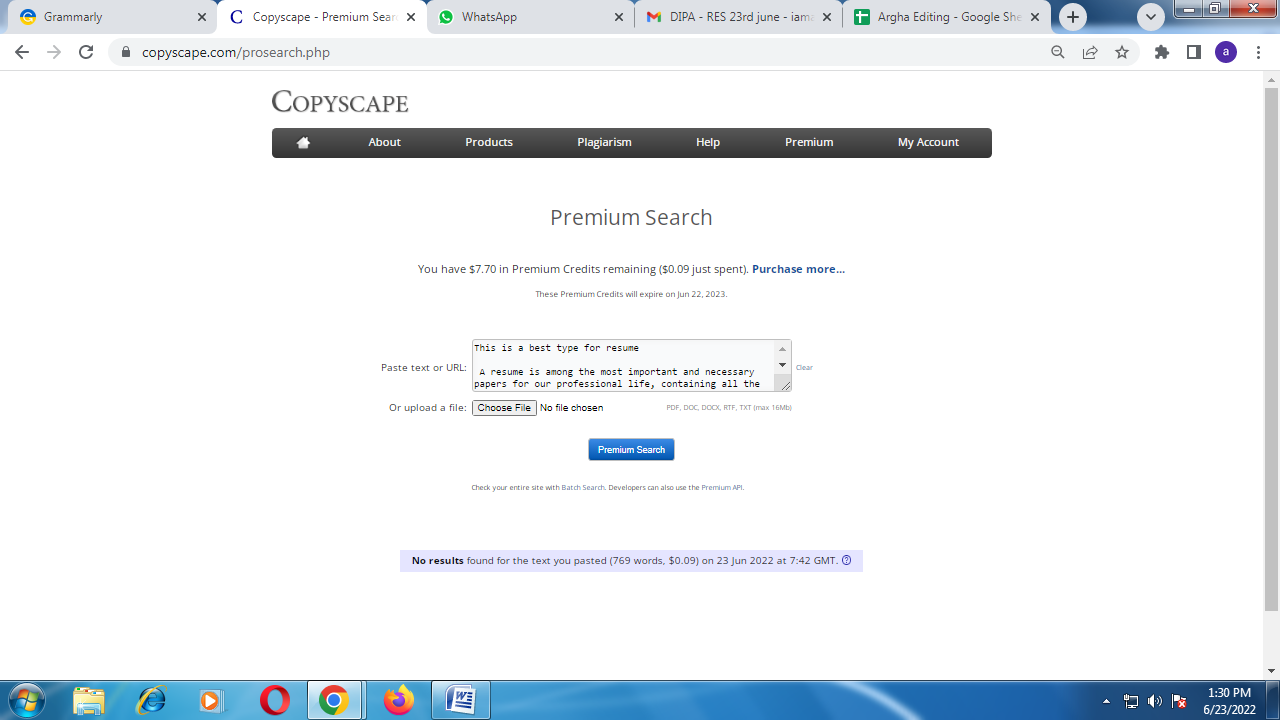1280x720 pixels.
Task: Switch to Argha Editing Google Sheets tab
Action: click(x=945, y=17)
